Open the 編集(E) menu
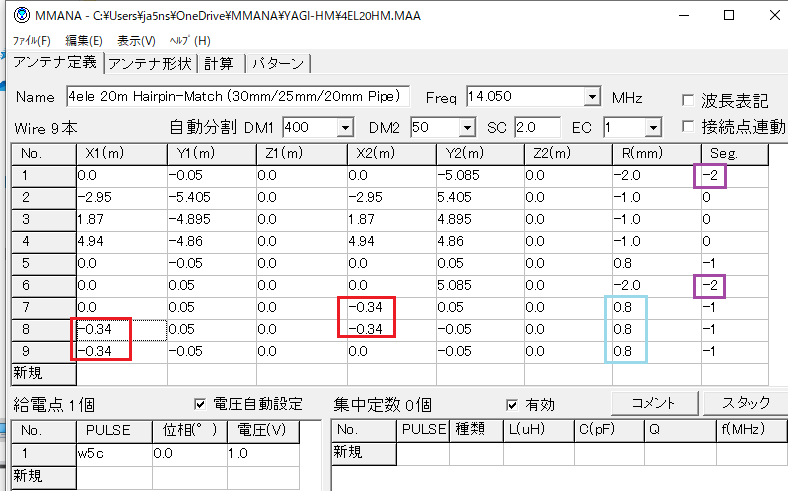The width and height of the screenshot is (788, 491). [84, 40]
